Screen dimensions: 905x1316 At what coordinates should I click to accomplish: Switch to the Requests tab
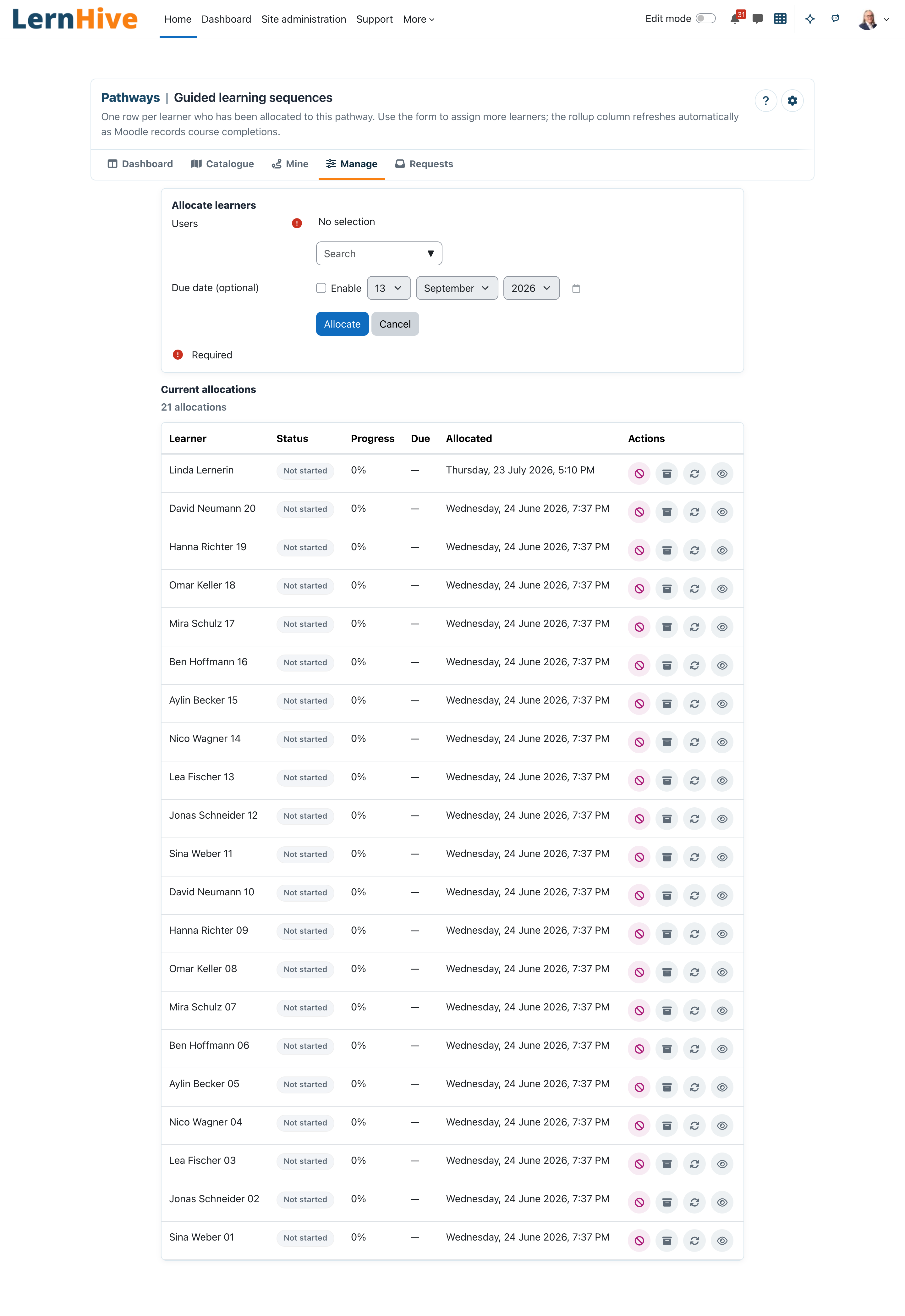[424, 164]
